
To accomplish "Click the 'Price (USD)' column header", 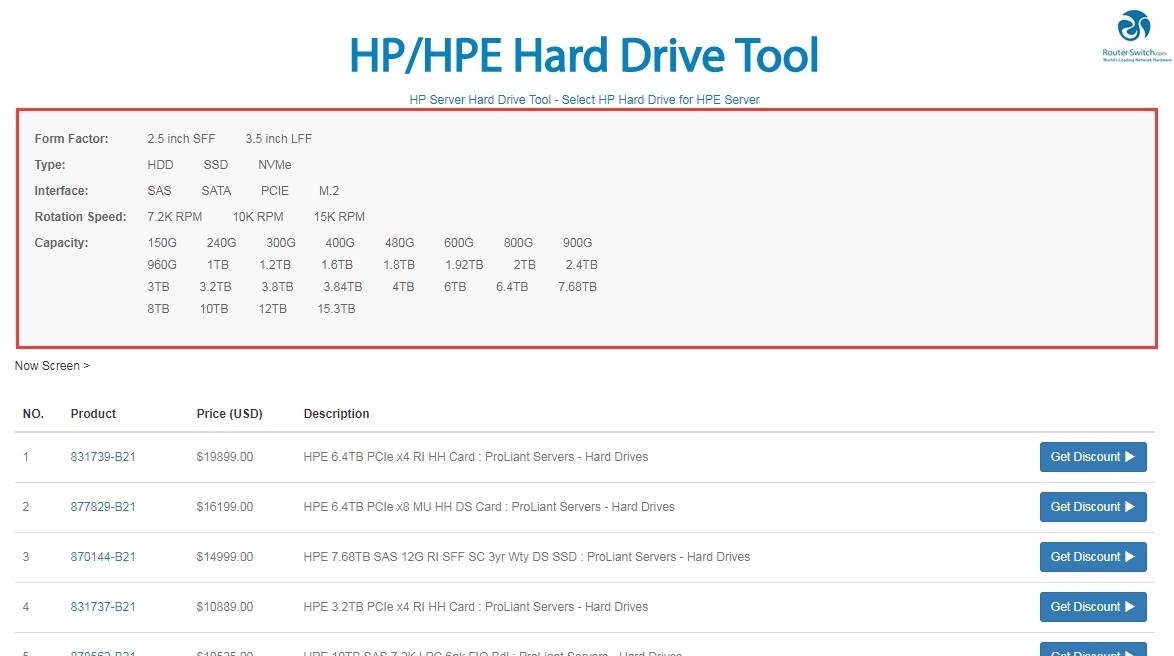I will [229, 414].
